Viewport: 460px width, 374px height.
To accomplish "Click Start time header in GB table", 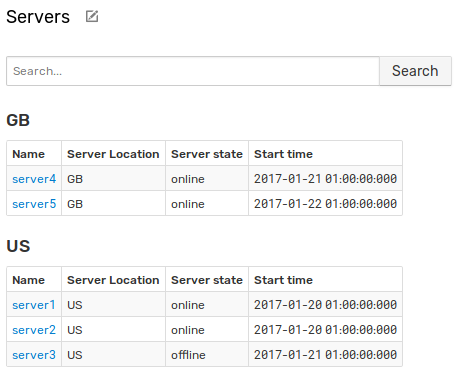I will (283, 154).
